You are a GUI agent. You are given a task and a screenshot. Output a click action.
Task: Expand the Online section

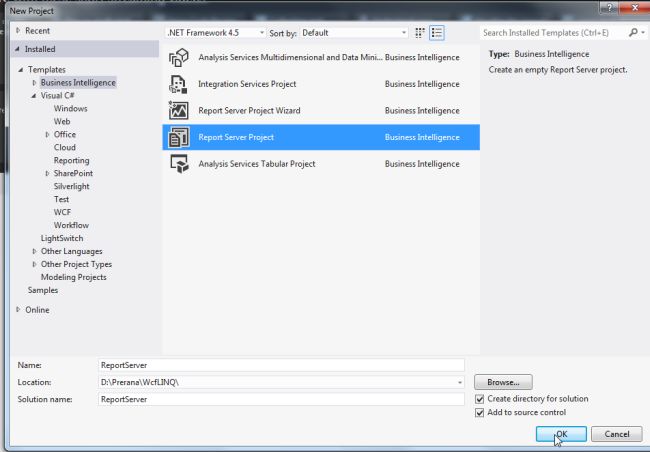18,309
